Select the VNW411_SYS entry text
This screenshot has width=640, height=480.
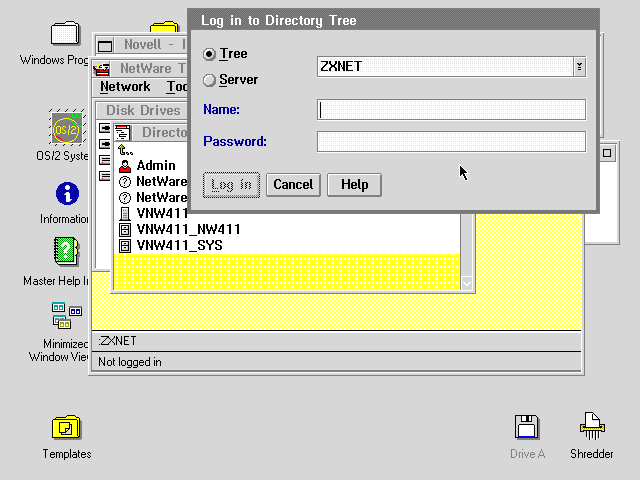point(180,245)
